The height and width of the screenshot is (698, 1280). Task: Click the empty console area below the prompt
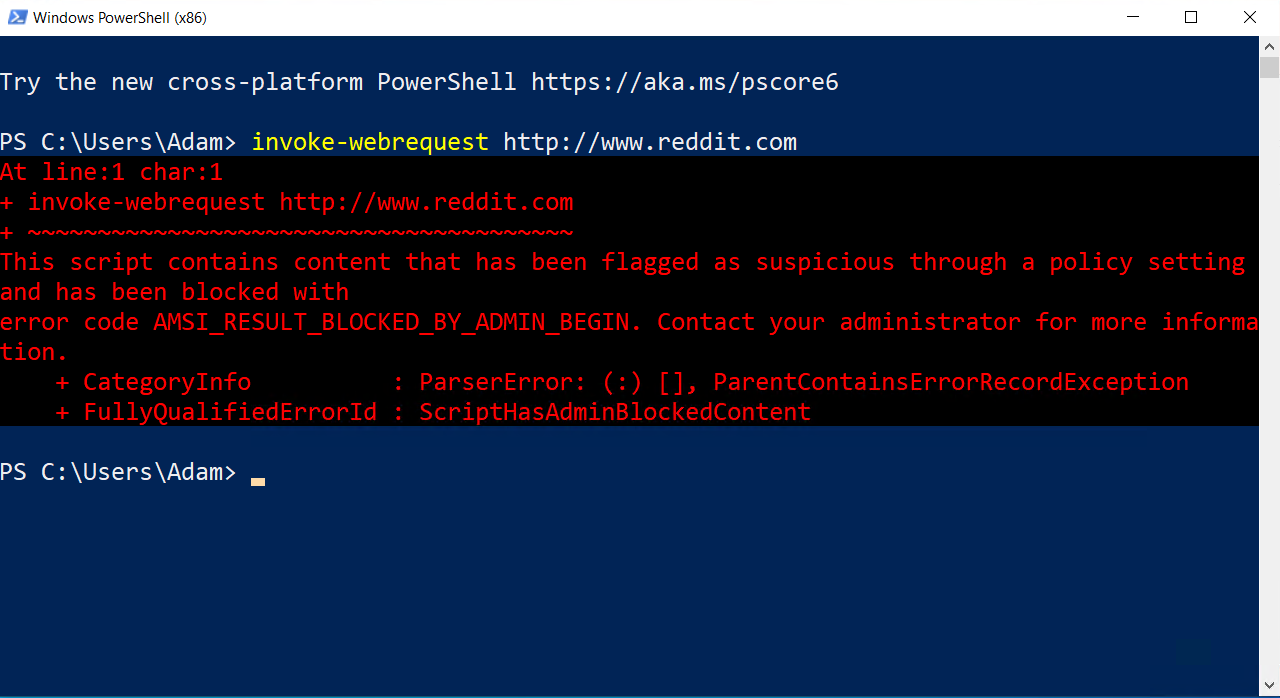600,580
